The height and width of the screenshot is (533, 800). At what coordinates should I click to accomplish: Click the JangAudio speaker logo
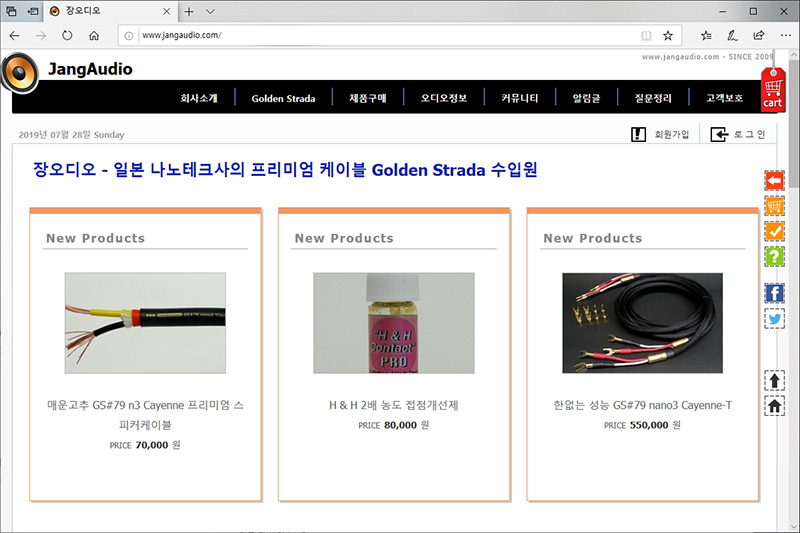[x=20, y=73]
